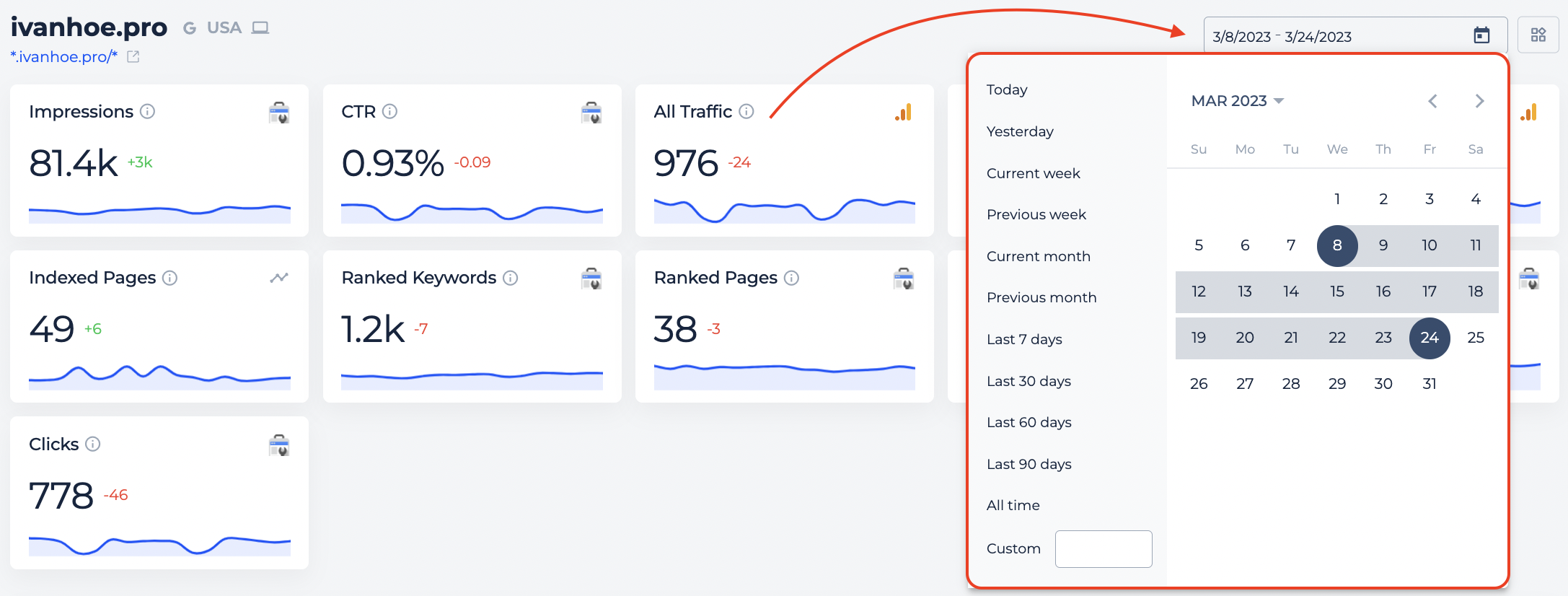The image size is (1568, 596).
Task: Click the CTR info icon
Action: 389,111
